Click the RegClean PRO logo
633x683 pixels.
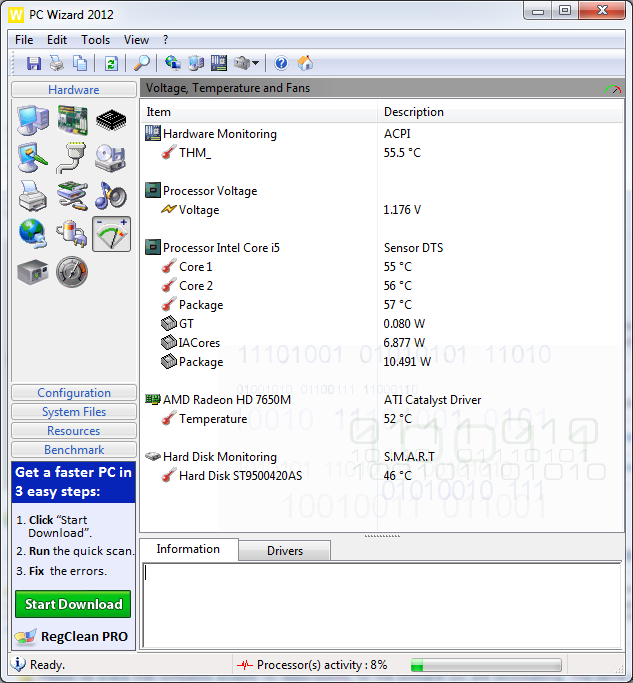tap(72, 637)
